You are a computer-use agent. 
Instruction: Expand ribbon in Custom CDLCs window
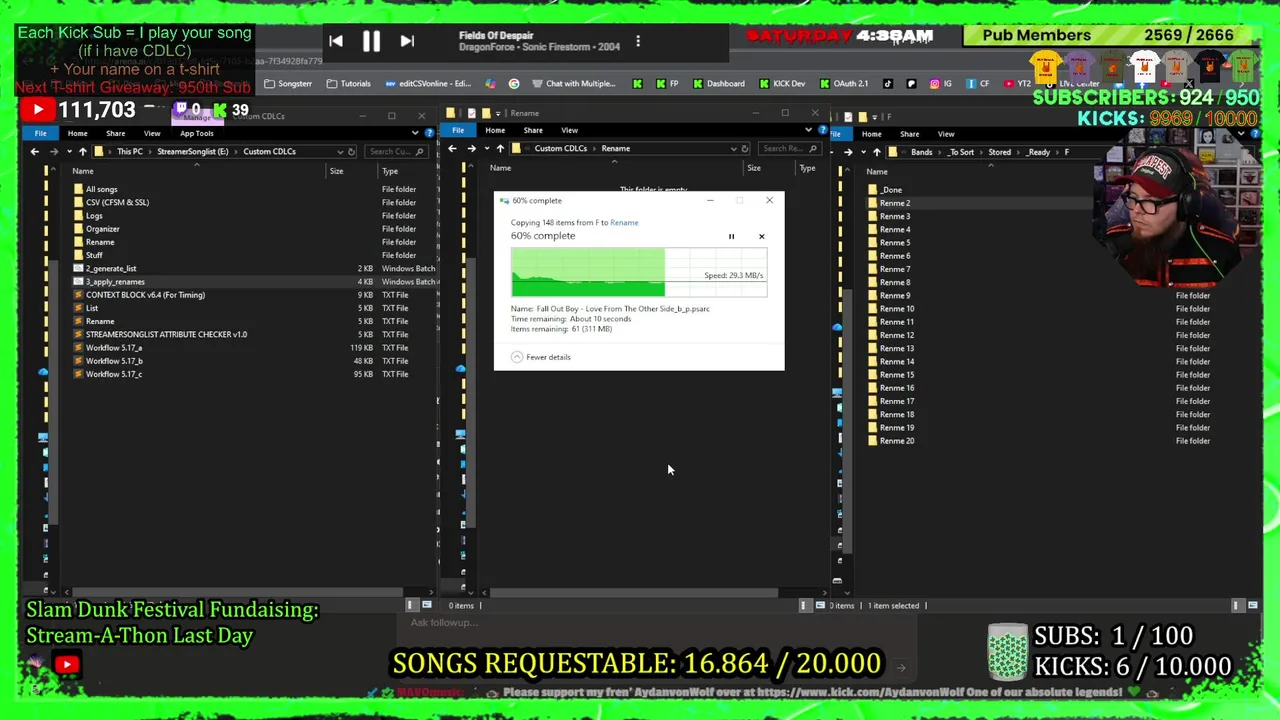pos(415,133)
